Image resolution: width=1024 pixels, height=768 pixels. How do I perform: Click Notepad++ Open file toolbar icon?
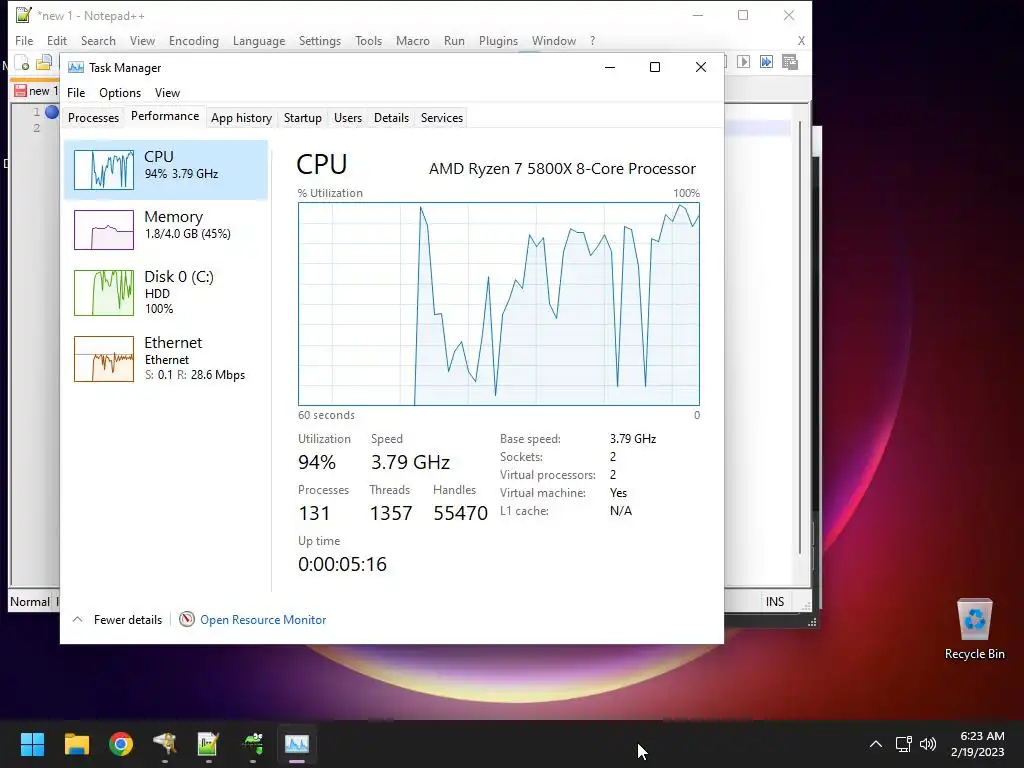[44, 63]
